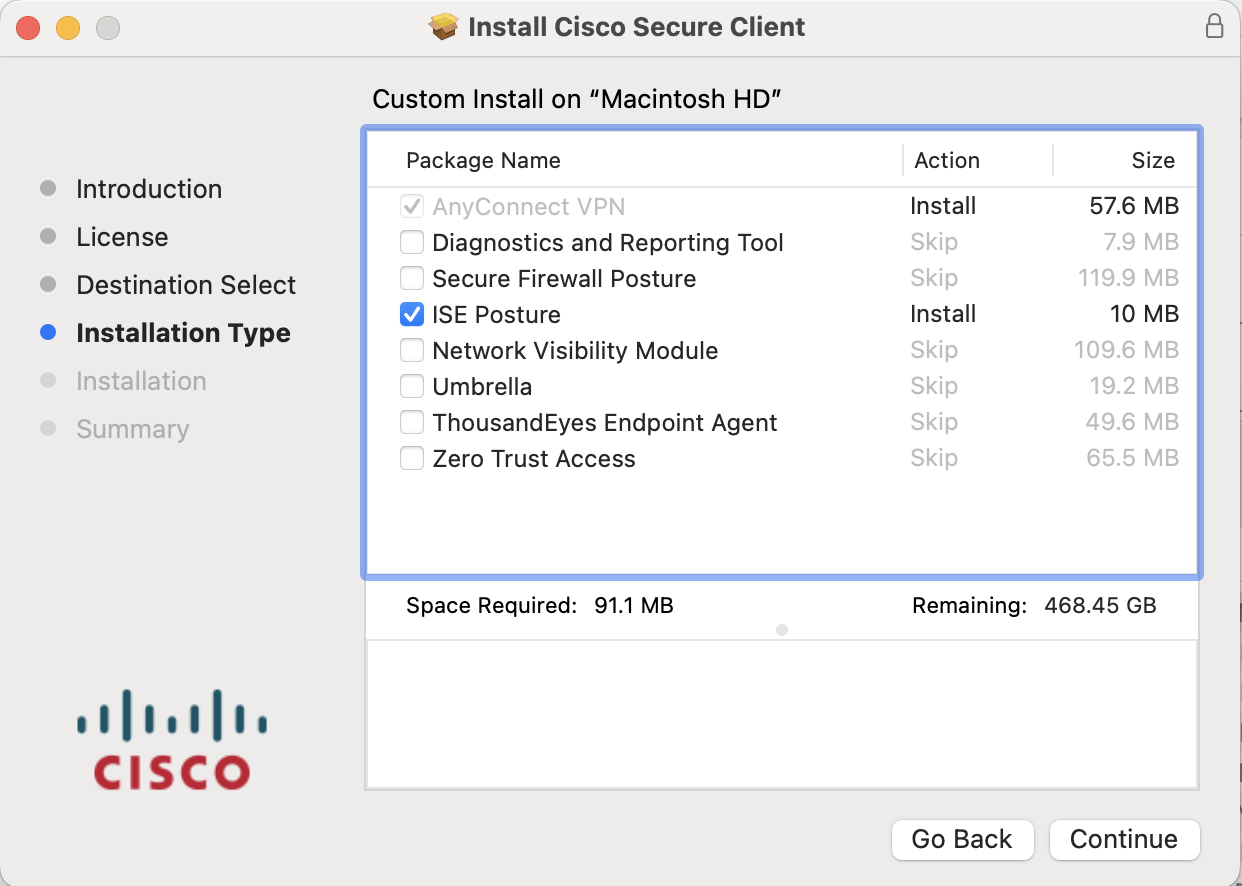Image resolution: width=1242 pixels, height=886 pixels.
Task: Click the blue dot beside Installation Type
Action: pyautogui.click(x=47, y=333)
